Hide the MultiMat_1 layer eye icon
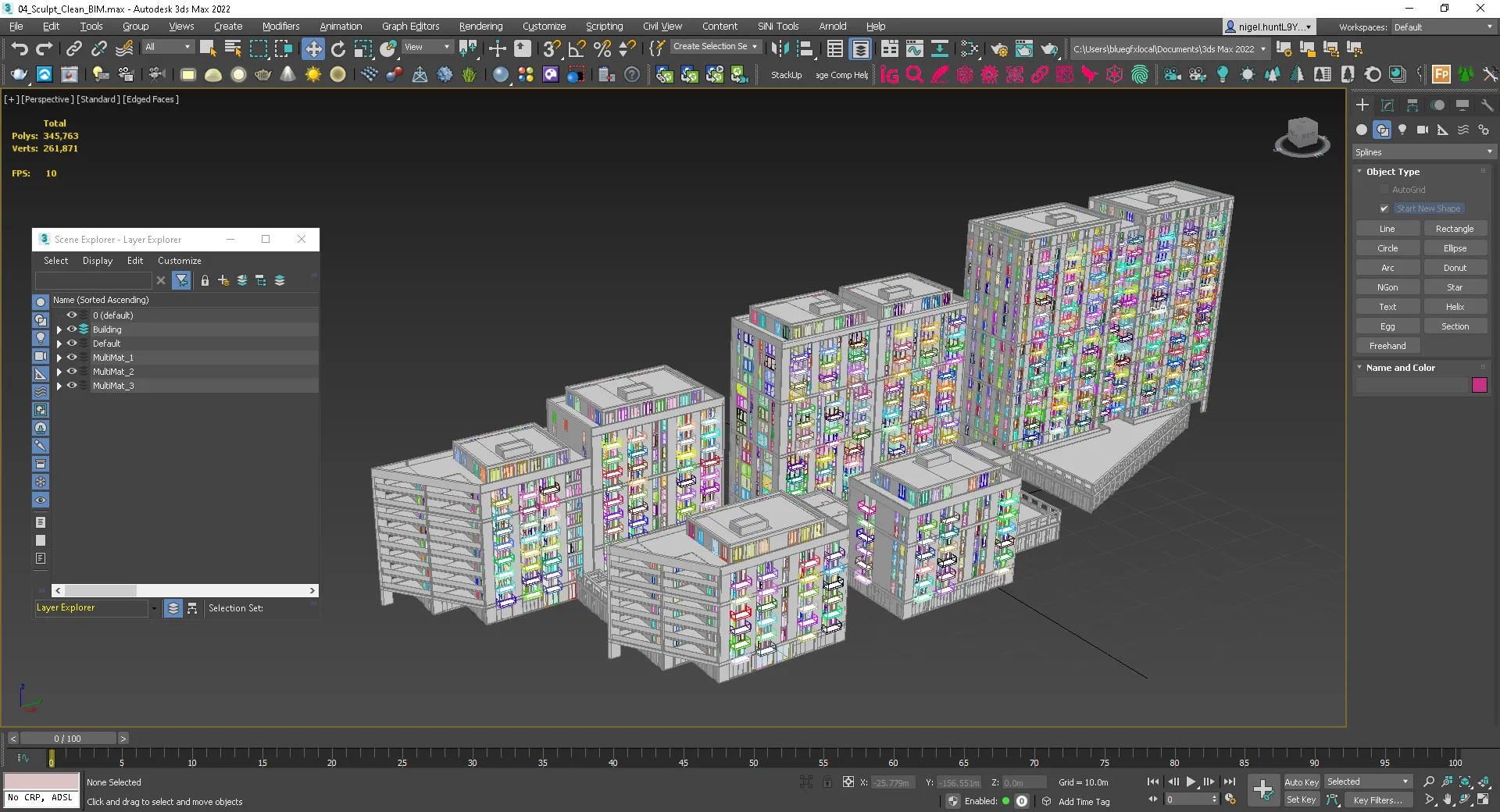The height and width of the screenshot is (812, 1500). click(71, 358)
